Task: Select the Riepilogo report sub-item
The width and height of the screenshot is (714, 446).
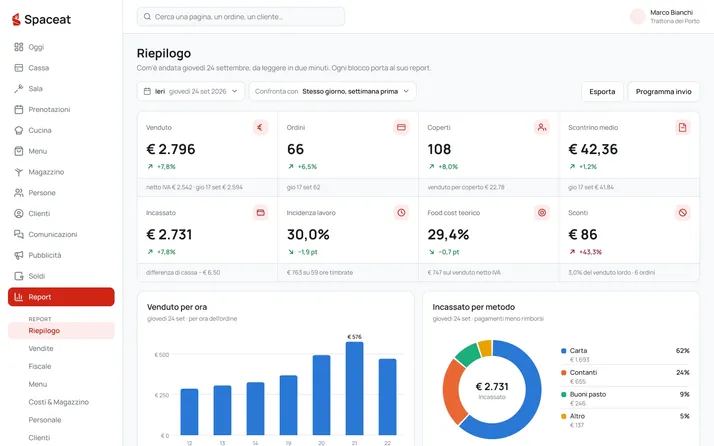Action: (61, 331)
